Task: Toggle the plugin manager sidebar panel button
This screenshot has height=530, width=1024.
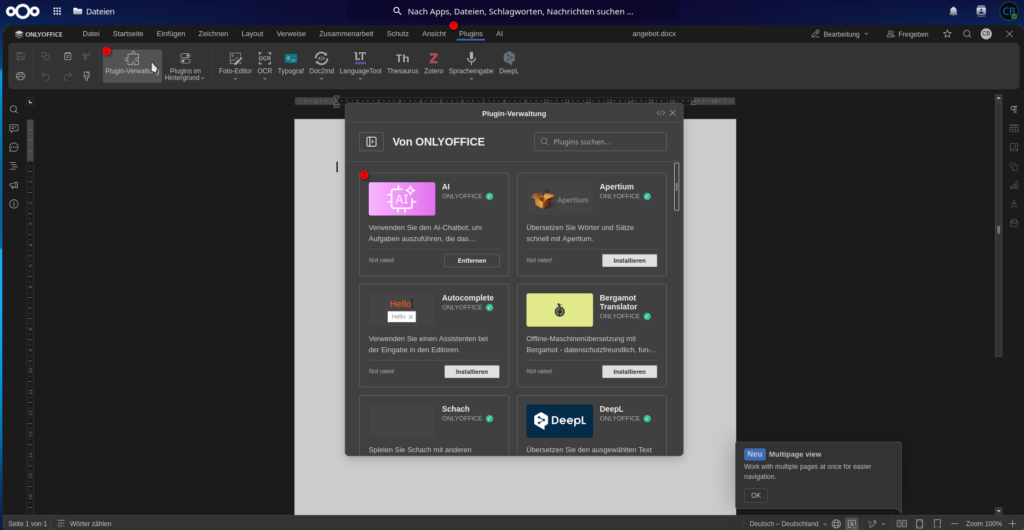Action: [372, 142]
